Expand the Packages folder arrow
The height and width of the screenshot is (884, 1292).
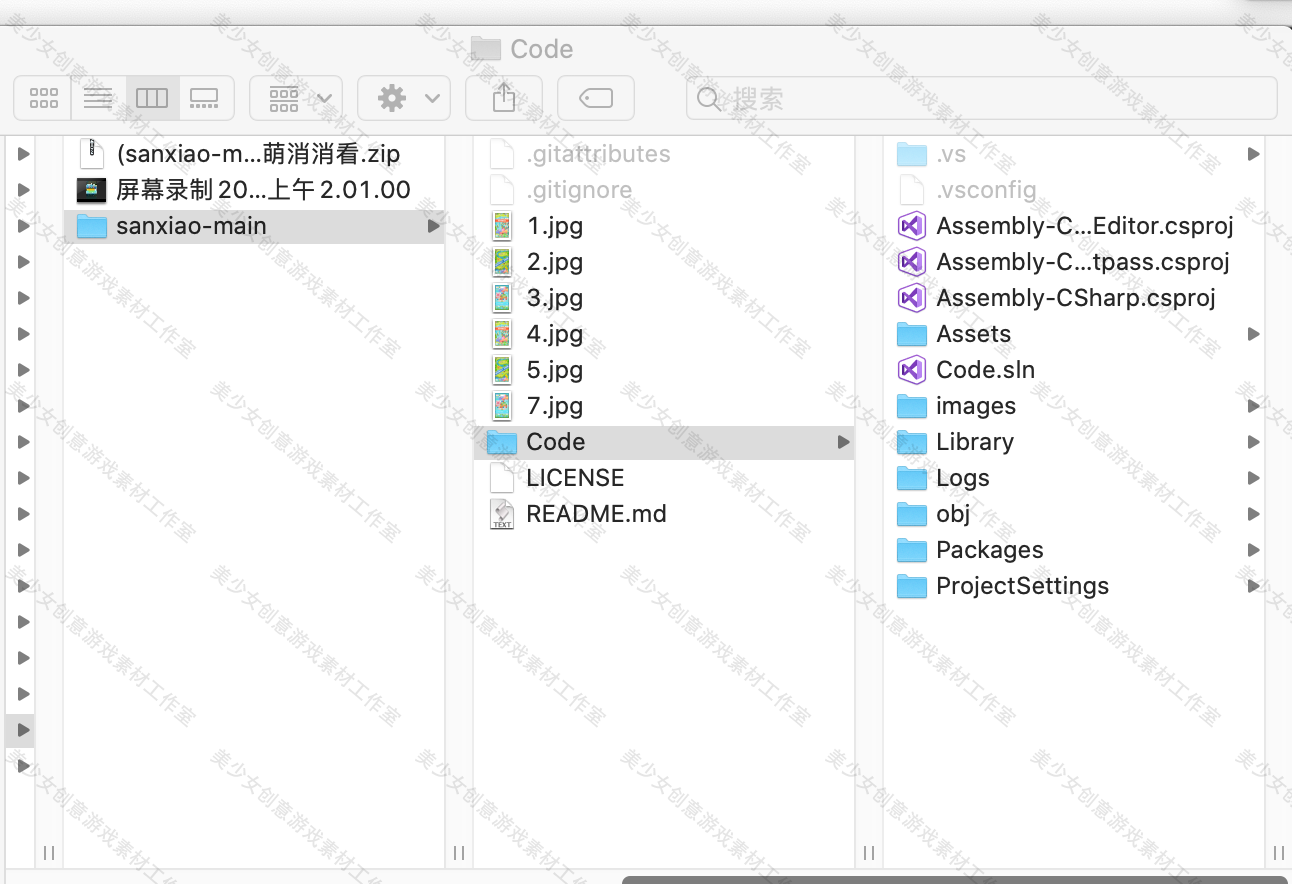[1253, 550]
